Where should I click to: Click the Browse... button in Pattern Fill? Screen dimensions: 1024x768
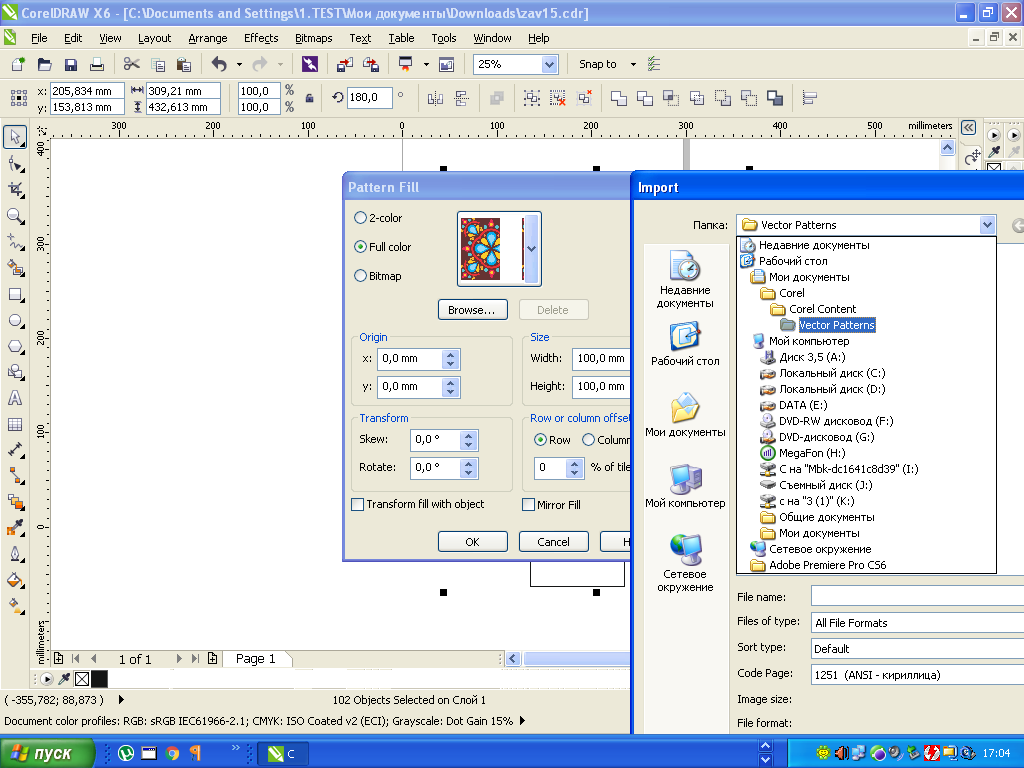(472, 310)
